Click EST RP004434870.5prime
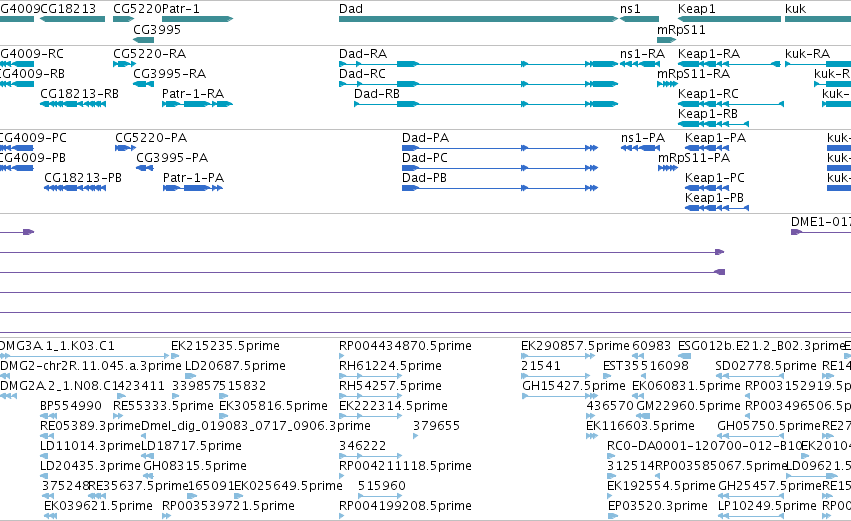The width and height of the screenshot is (851, 521). coord(405,346)
